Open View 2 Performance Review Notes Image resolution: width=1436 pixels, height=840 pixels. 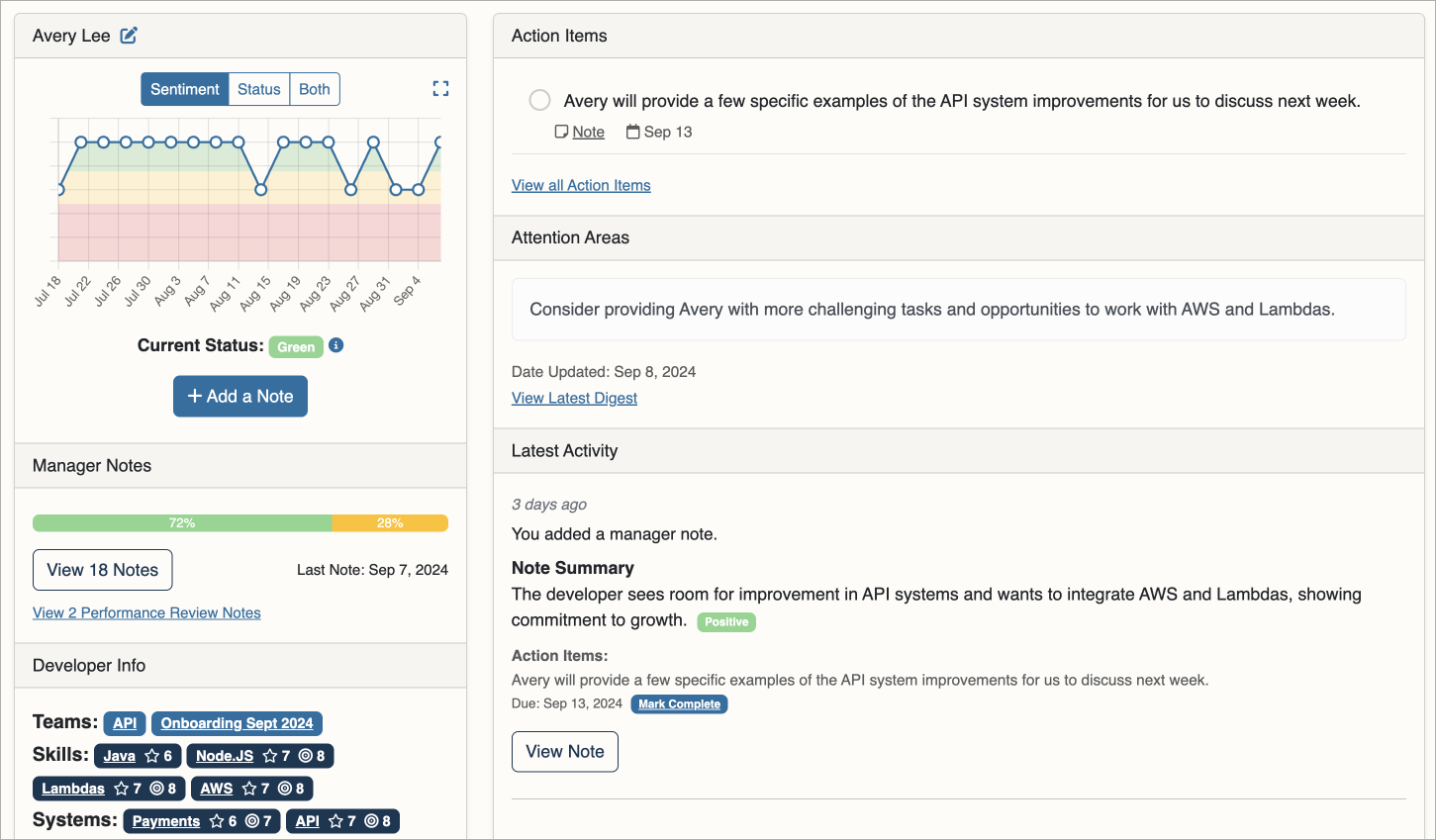pyautogui.click(x=146, y=612)
